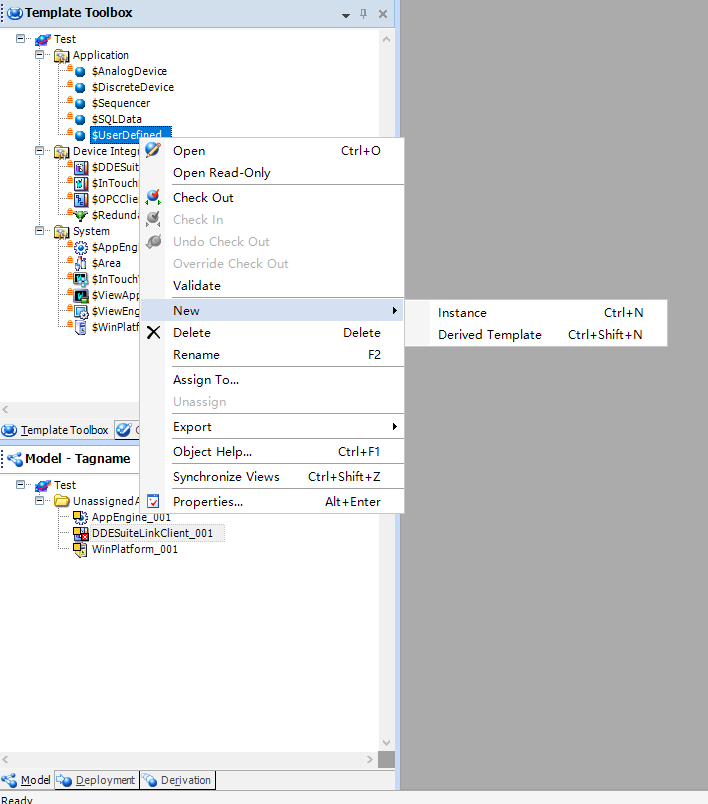Open Template Toolbox panel options dropdown arrow
The height and width of the screenshot is (804, 708).
click(x=345, y=15)
